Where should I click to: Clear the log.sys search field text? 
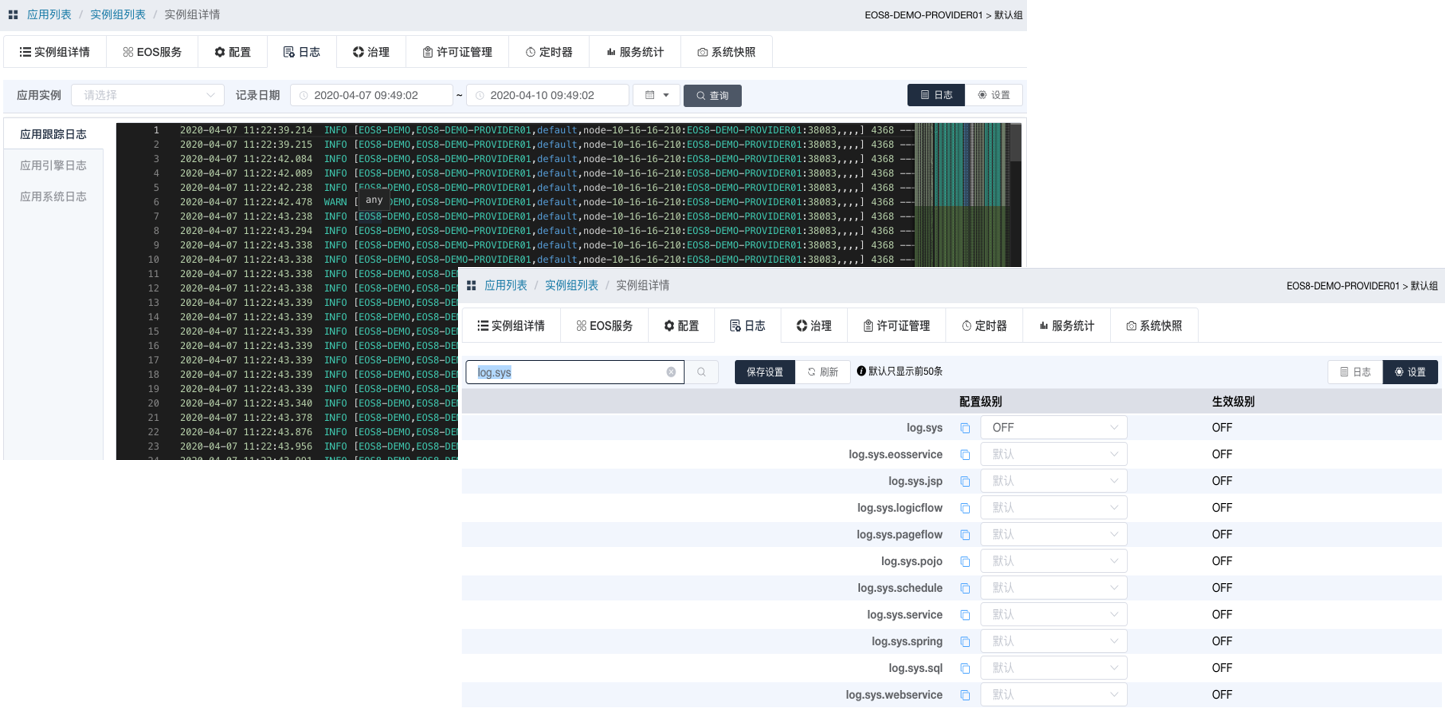(x=671, y=372)
